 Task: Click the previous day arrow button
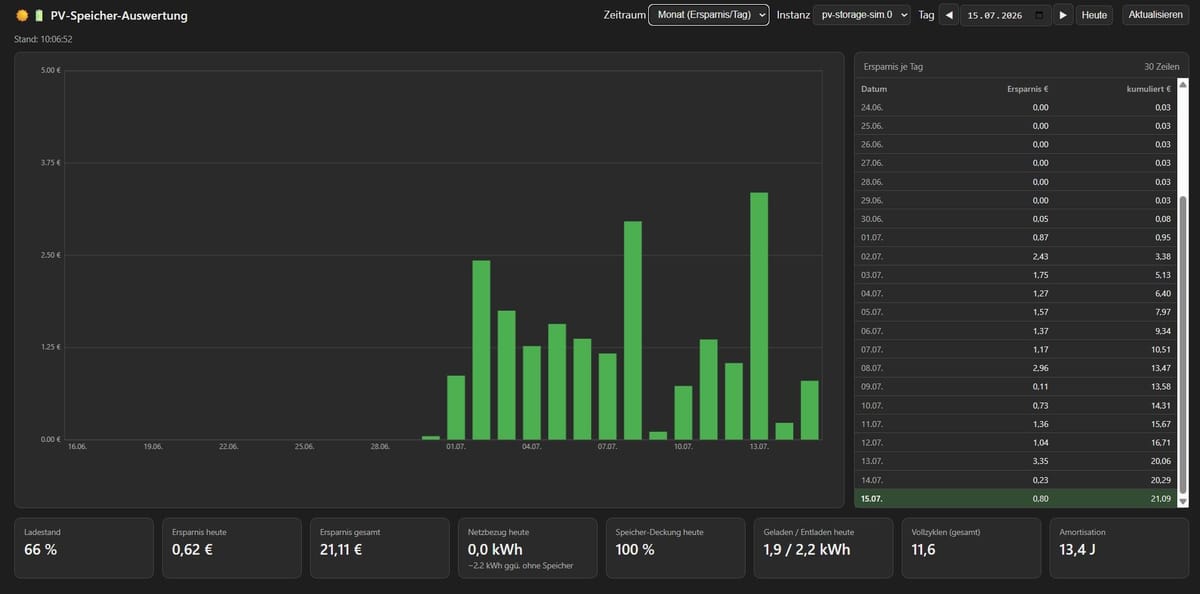[949, 15]
